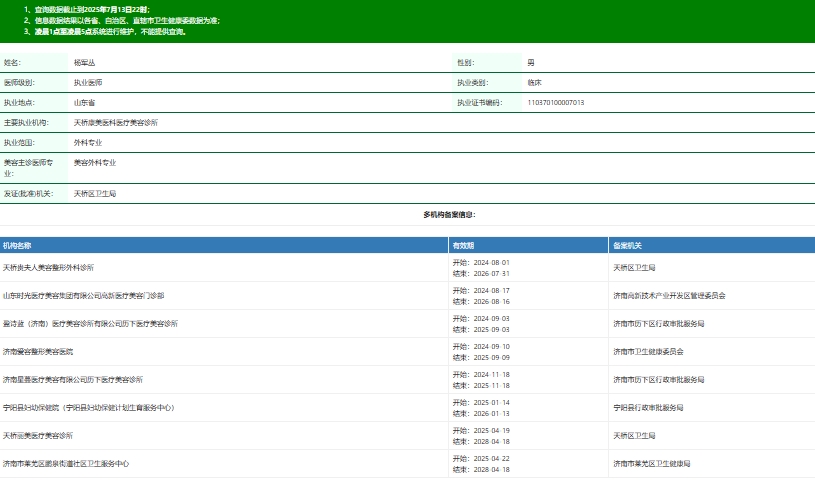Click the 多机构备案信息 heading
The height and width of the screenshot is (483, 815).
tap(449, 215)
